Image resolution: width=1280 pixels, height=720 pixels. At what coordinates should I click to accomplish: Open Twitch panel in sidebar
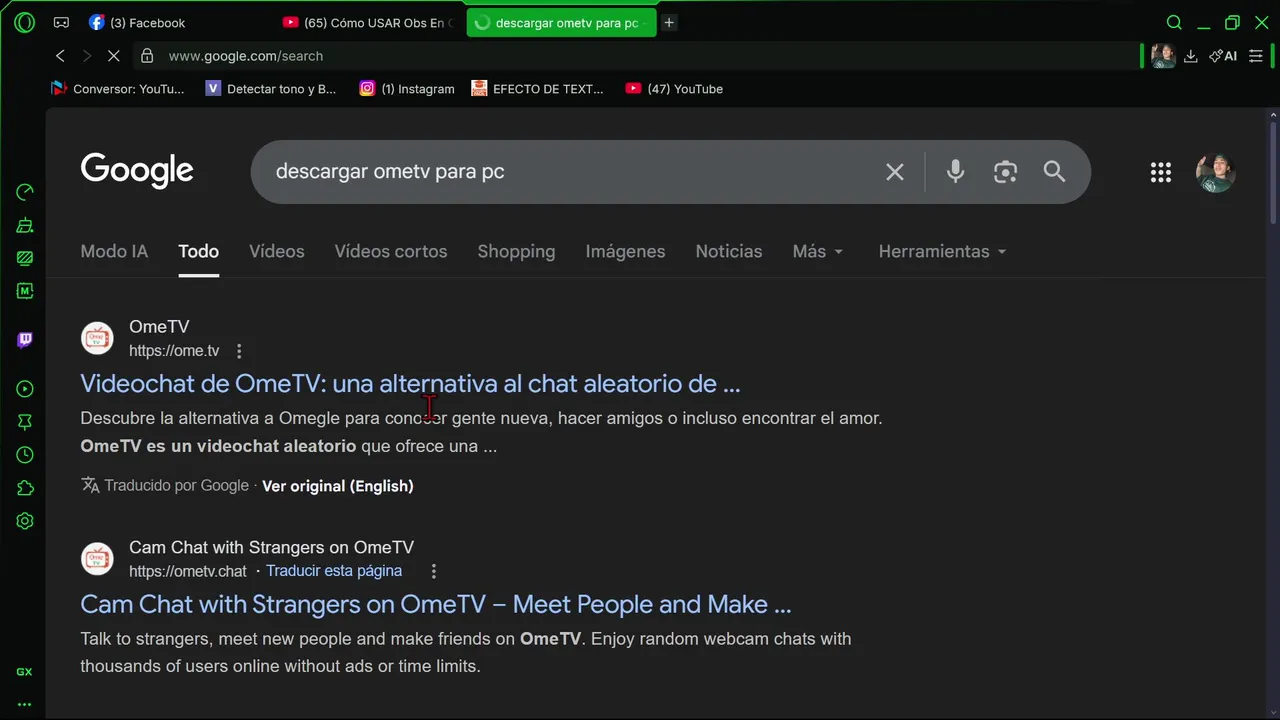pyautogui.click(x=25, y=340)
